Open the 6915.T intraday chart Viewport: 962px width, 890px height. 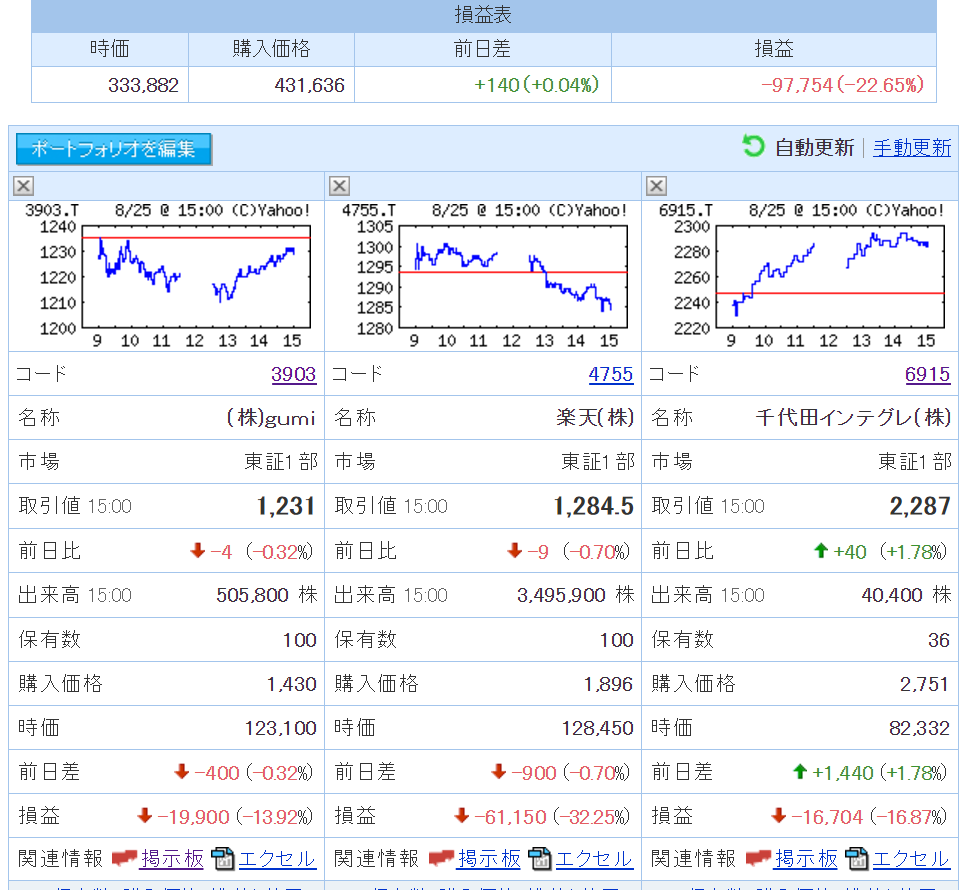800,276
